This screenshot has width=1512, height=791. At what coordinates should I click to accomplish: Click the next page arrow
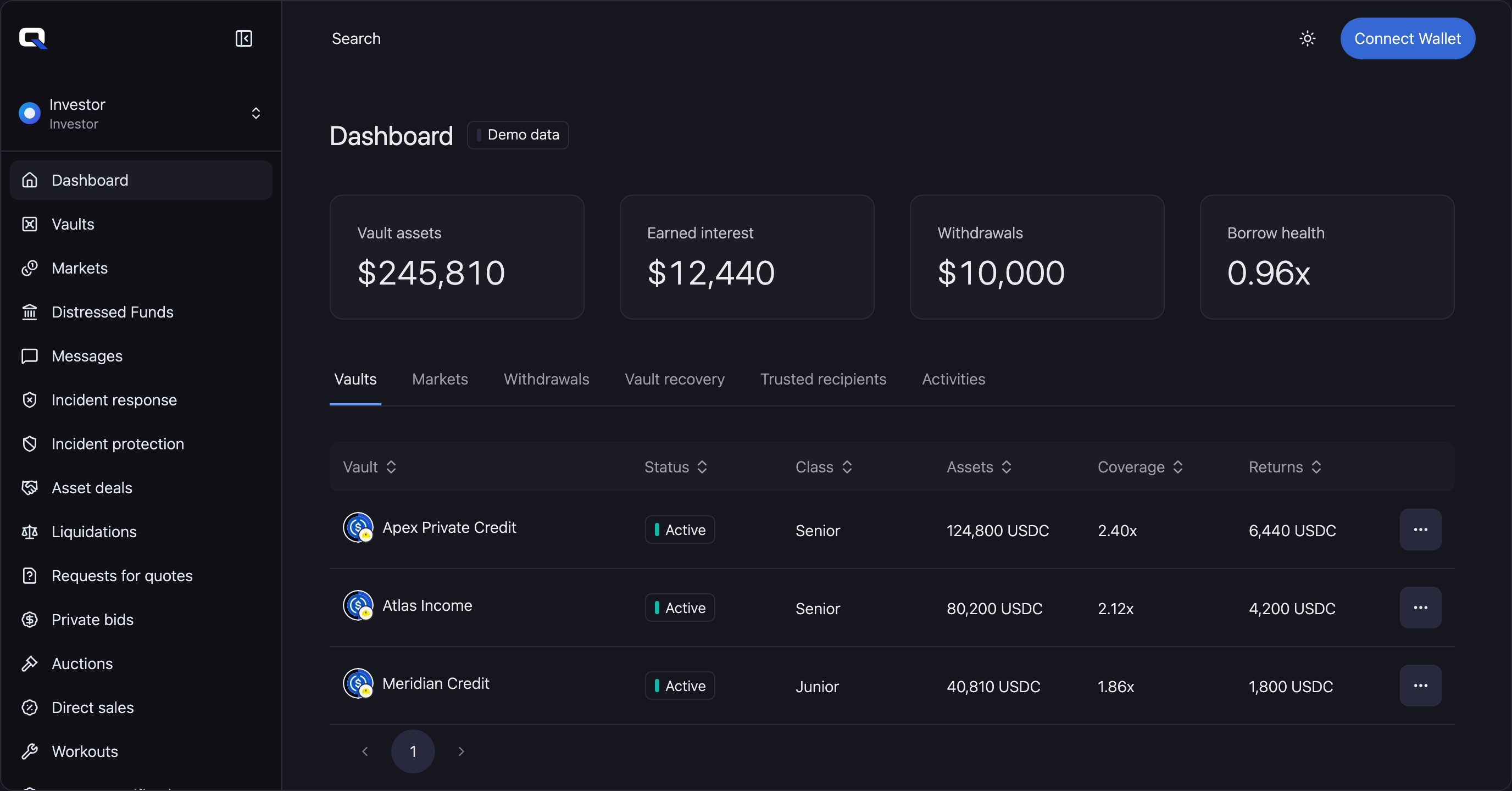point(462,751)
